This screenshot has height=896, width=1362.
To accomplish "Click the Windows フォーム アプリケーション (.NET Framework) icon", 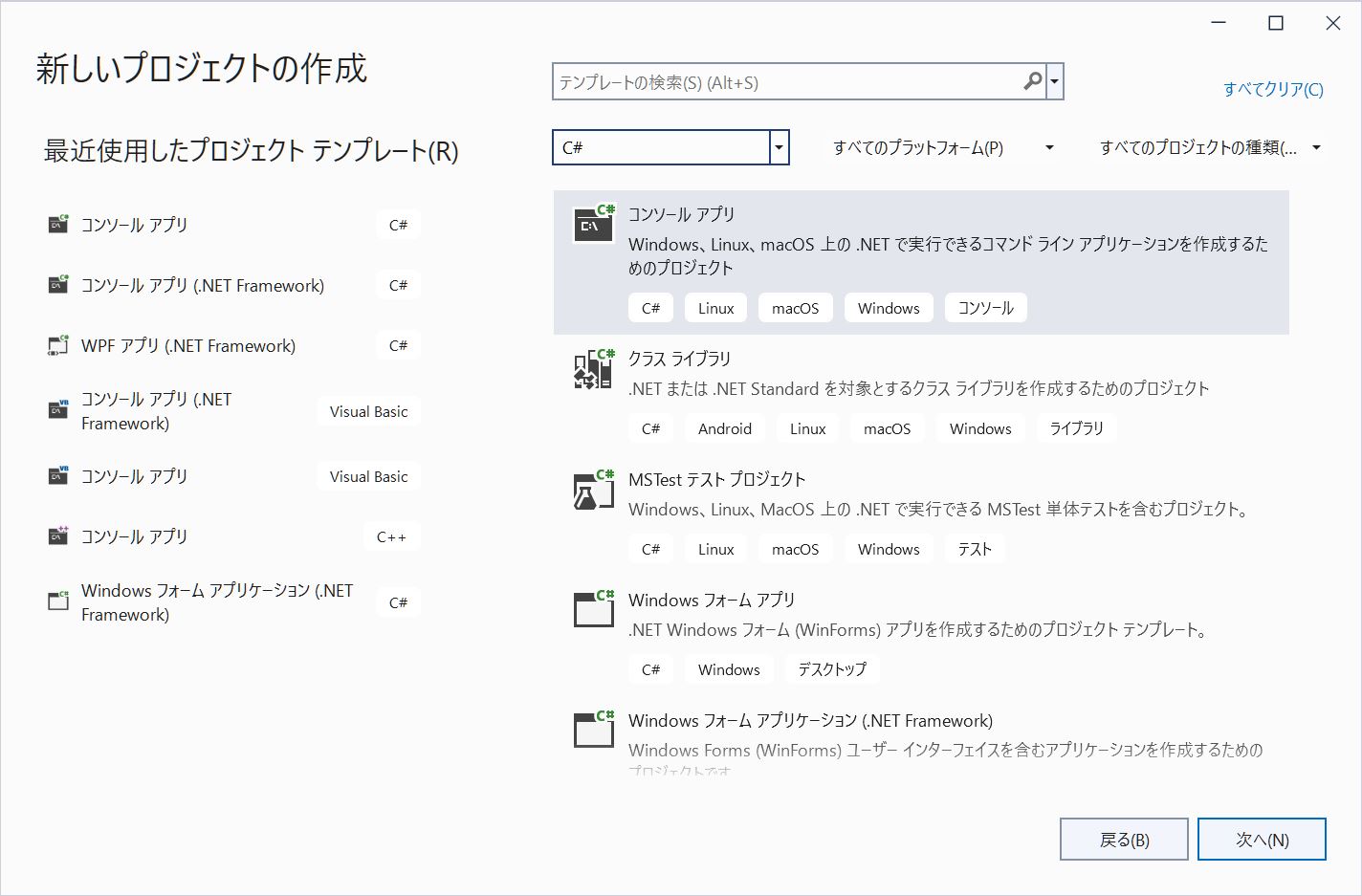I will [x=58, y=601].
